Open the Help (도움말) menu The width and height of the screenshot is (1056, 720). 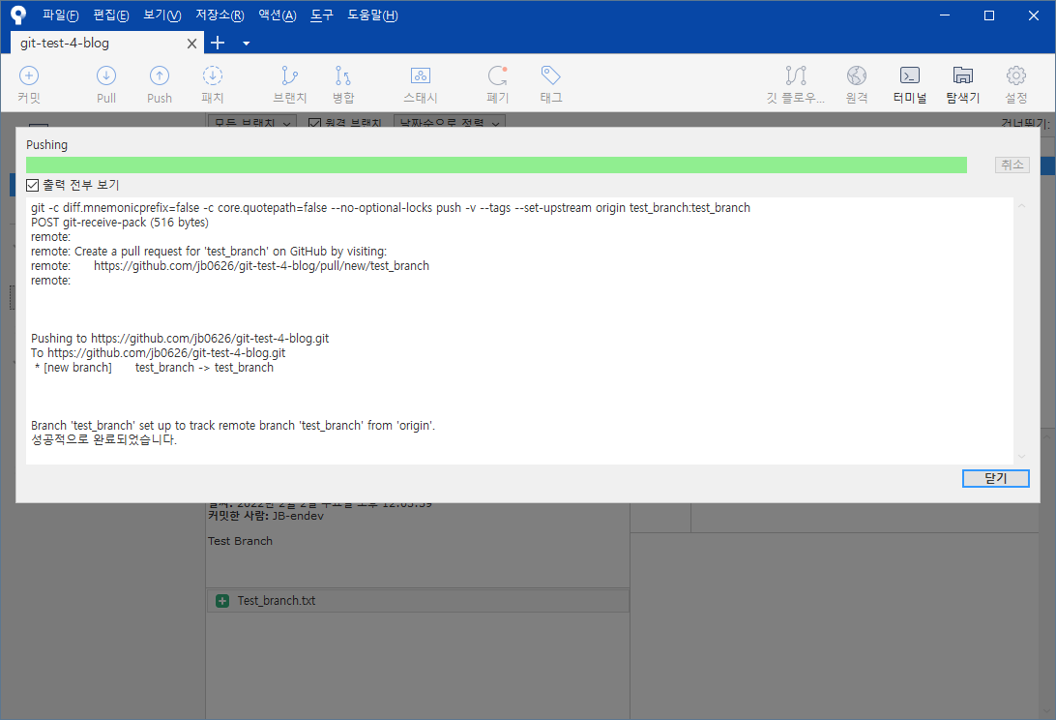coord(372,15)
